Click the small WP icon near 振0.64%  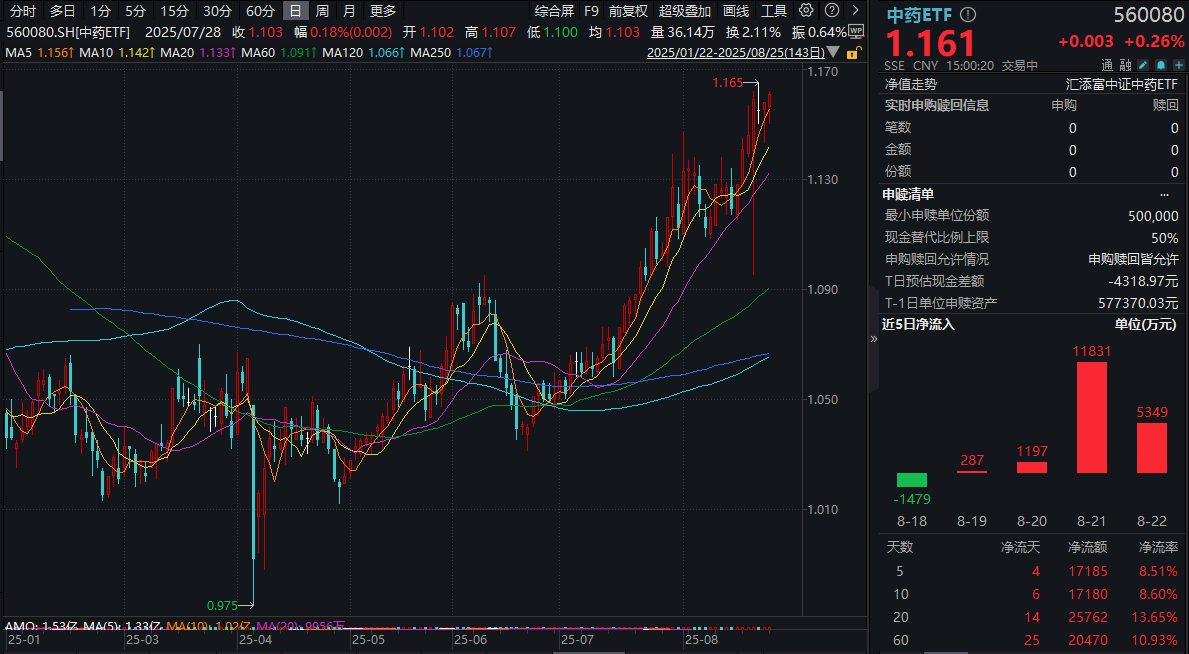[856, 31]
